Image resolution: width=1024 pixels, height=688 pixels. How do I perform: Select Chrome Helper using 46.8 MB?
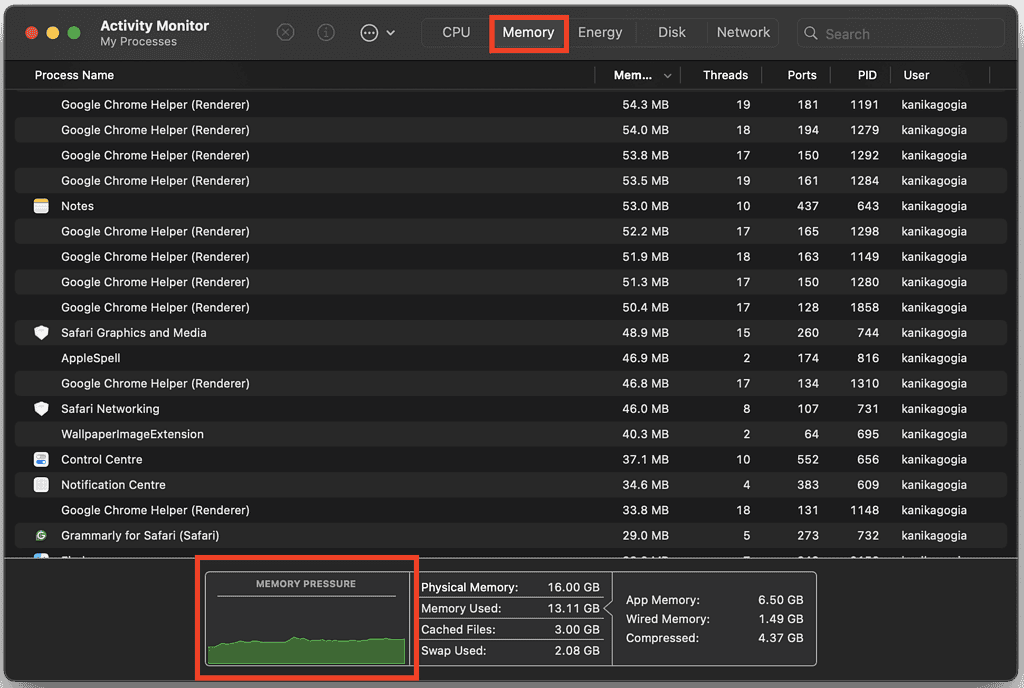(511, 384)
